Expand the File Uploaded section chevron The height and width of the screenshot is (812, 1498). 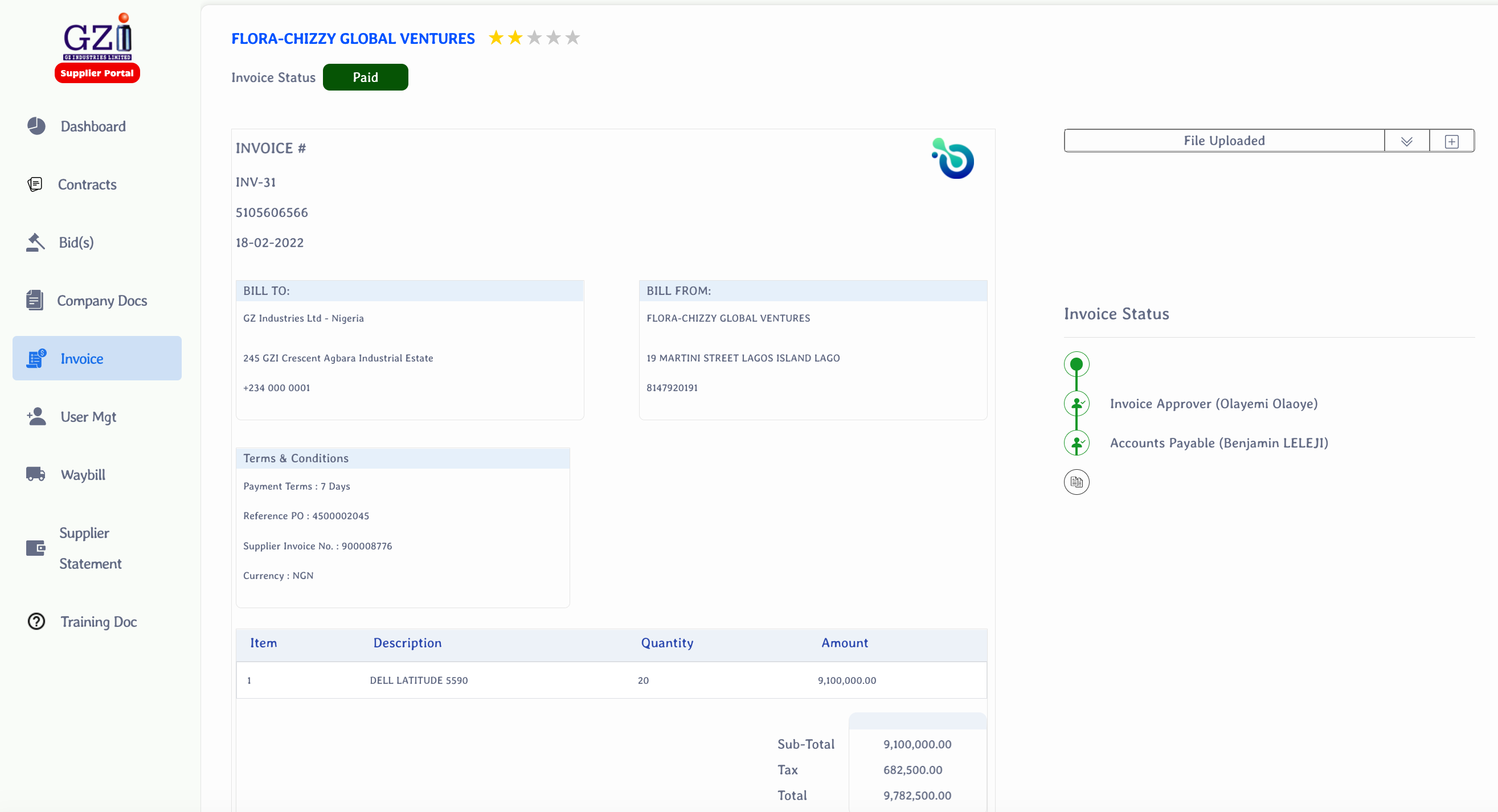coord(1407,140)
